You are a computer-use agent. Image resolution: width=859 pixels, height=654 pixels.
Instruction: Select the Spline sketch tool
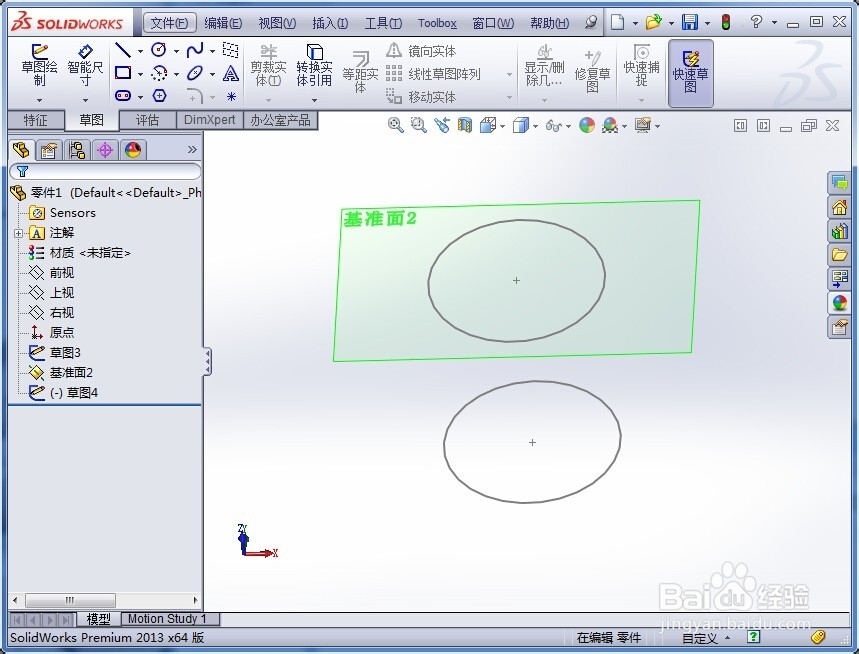pyautogui.click(x=195, y=50)
